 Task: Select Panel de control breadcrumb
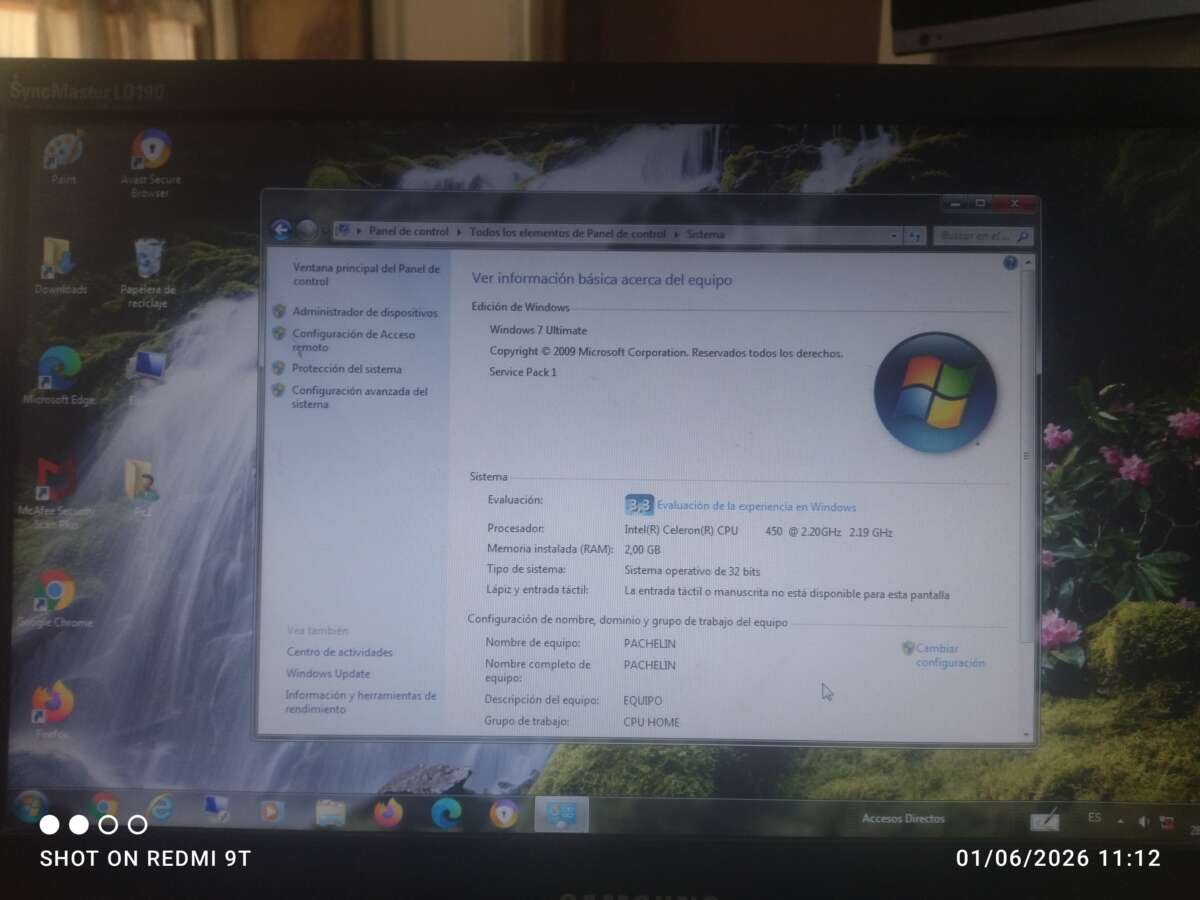click(408, 231)
